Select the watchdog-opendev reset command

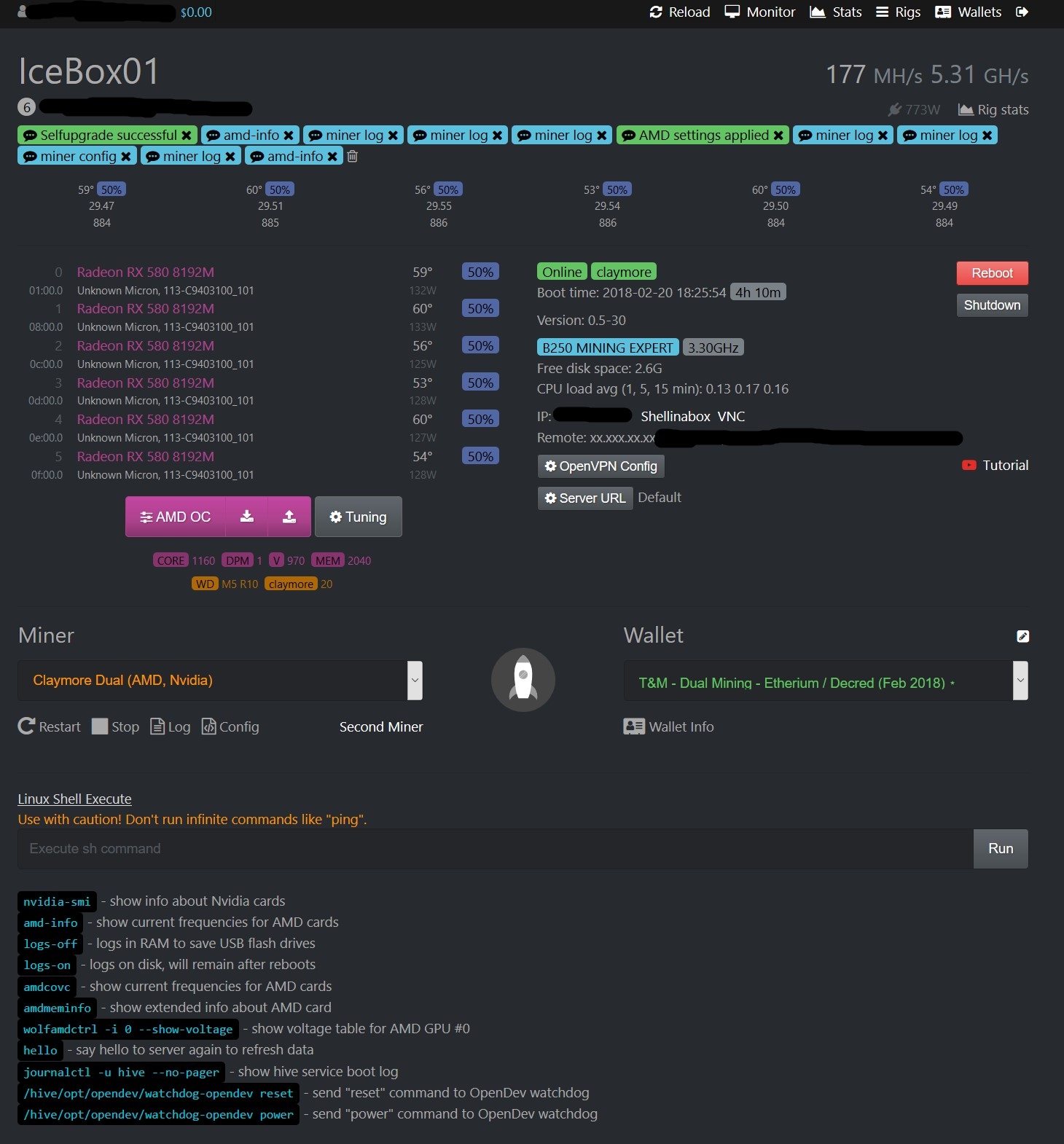[158, 1094]
